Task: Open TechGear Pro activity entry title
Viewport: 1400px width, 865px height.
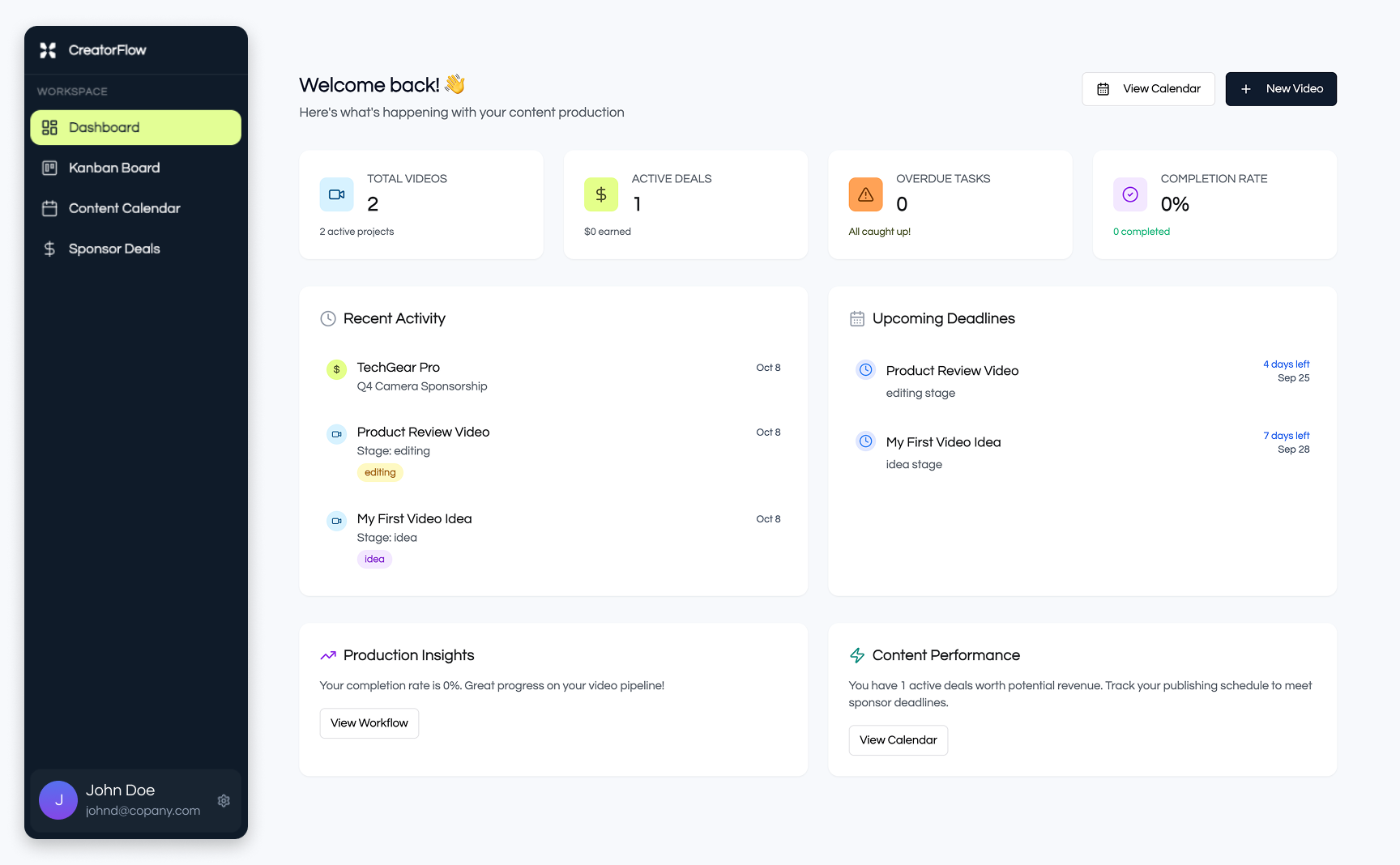Action: (x=399, y=368)
